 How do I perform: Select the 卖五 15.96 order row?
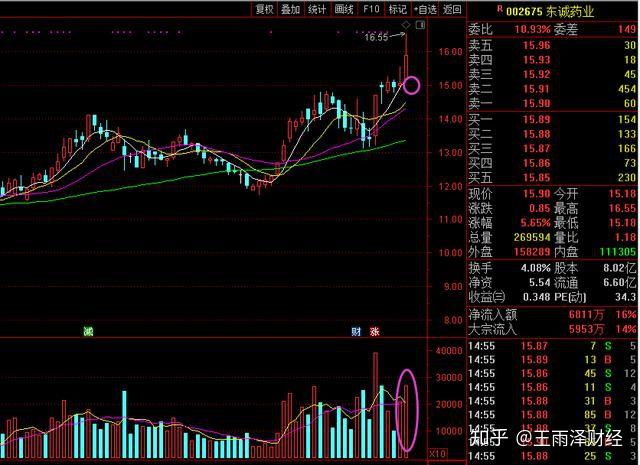click(x=552, y=45)
